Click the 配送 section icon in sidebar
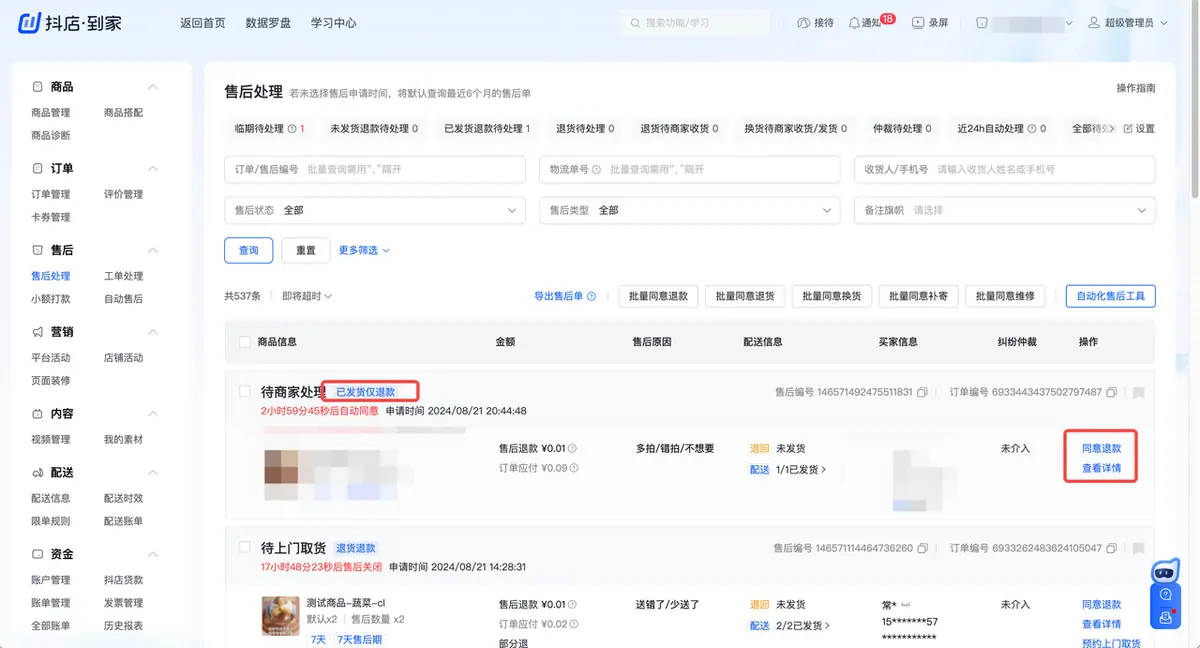Screen dimensions: 1200x648 (38, 472)
